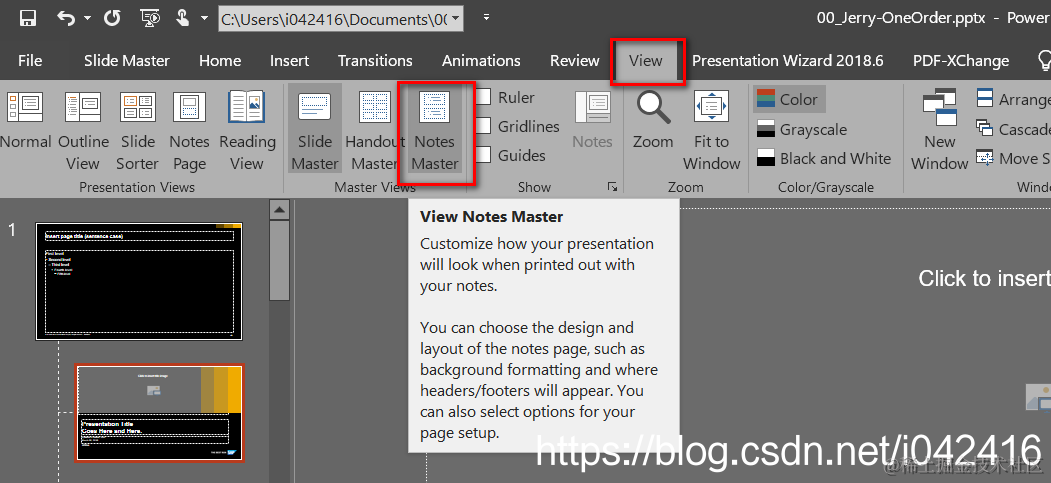Open Presentation Wizard 2018.6 tab
The height and width of the screenshot is (483, 1051).
tap(788, 61)
